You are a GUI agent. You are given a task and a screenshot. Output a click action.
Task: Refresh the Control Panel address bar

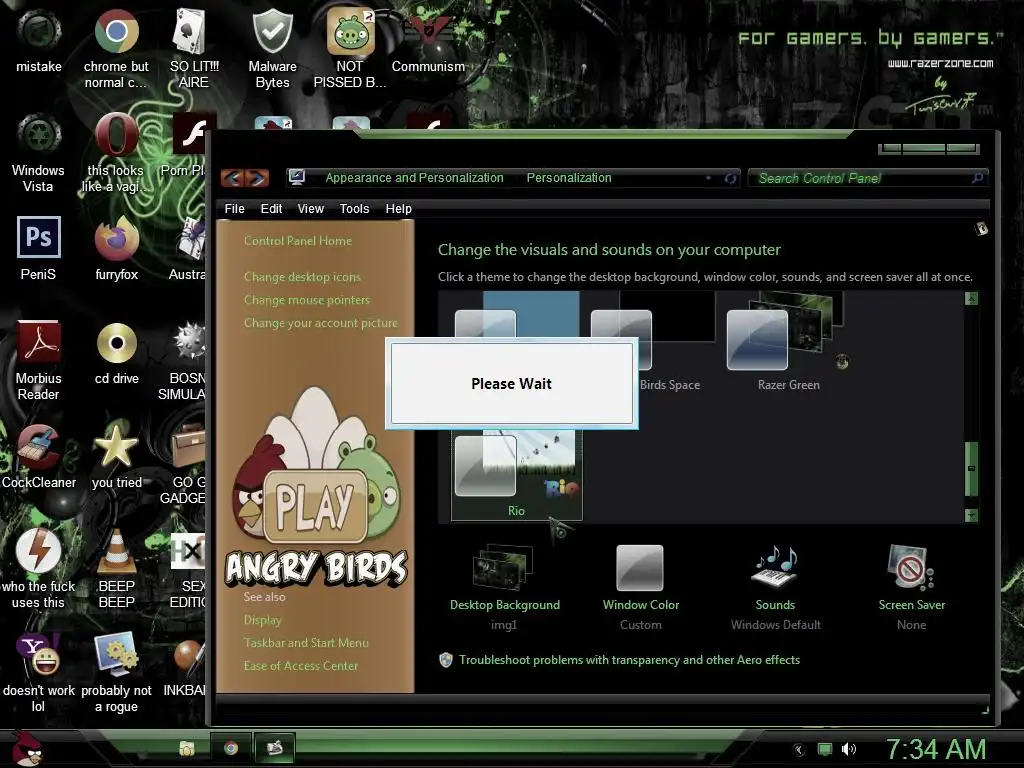730,178
